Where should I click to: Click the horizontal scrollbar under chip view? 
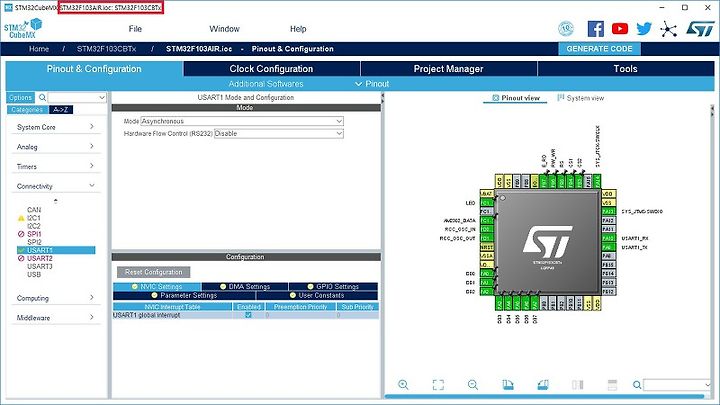[544, 396]
